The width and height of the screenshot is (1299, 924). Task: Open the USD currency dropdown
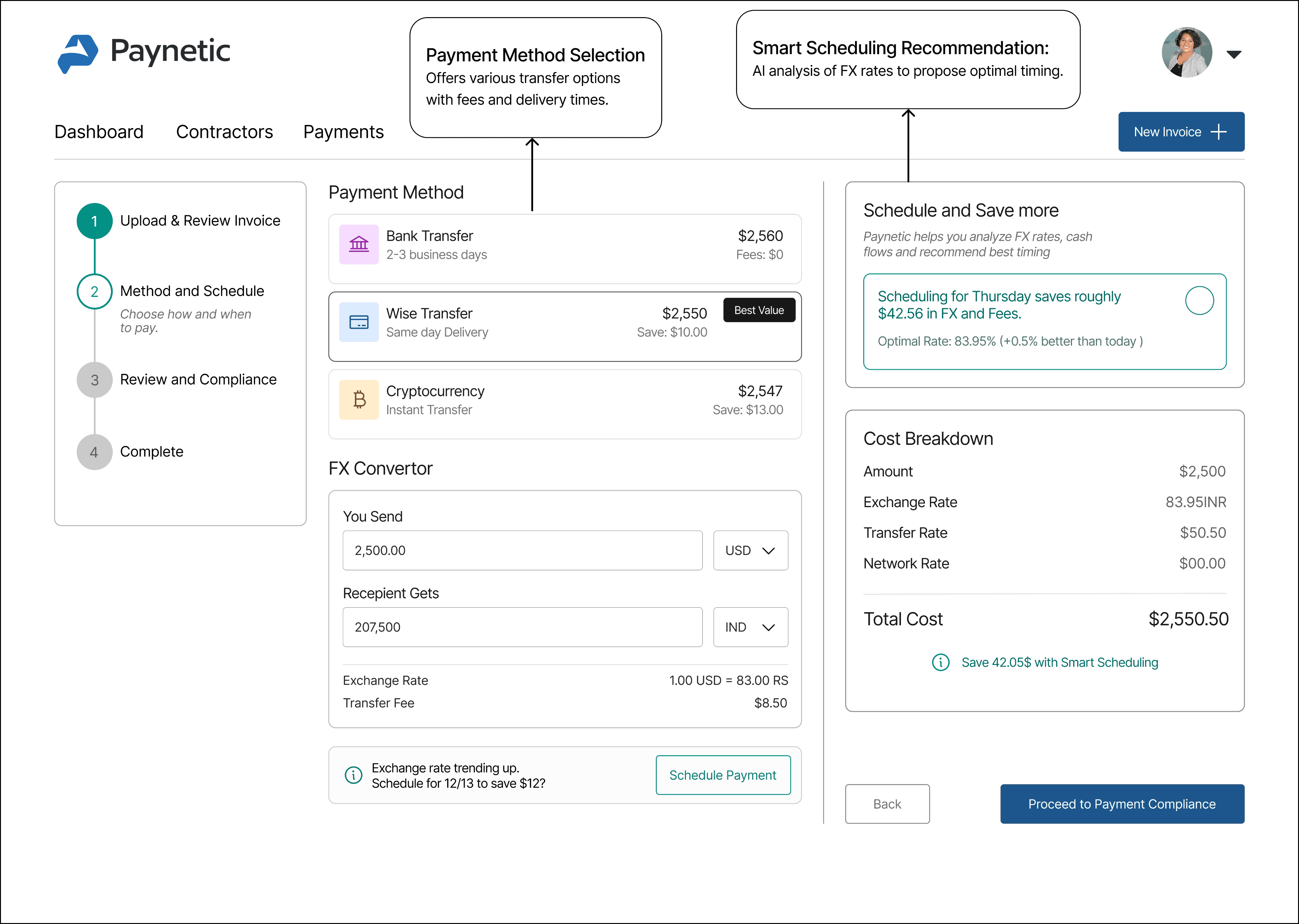click(750, 550)
